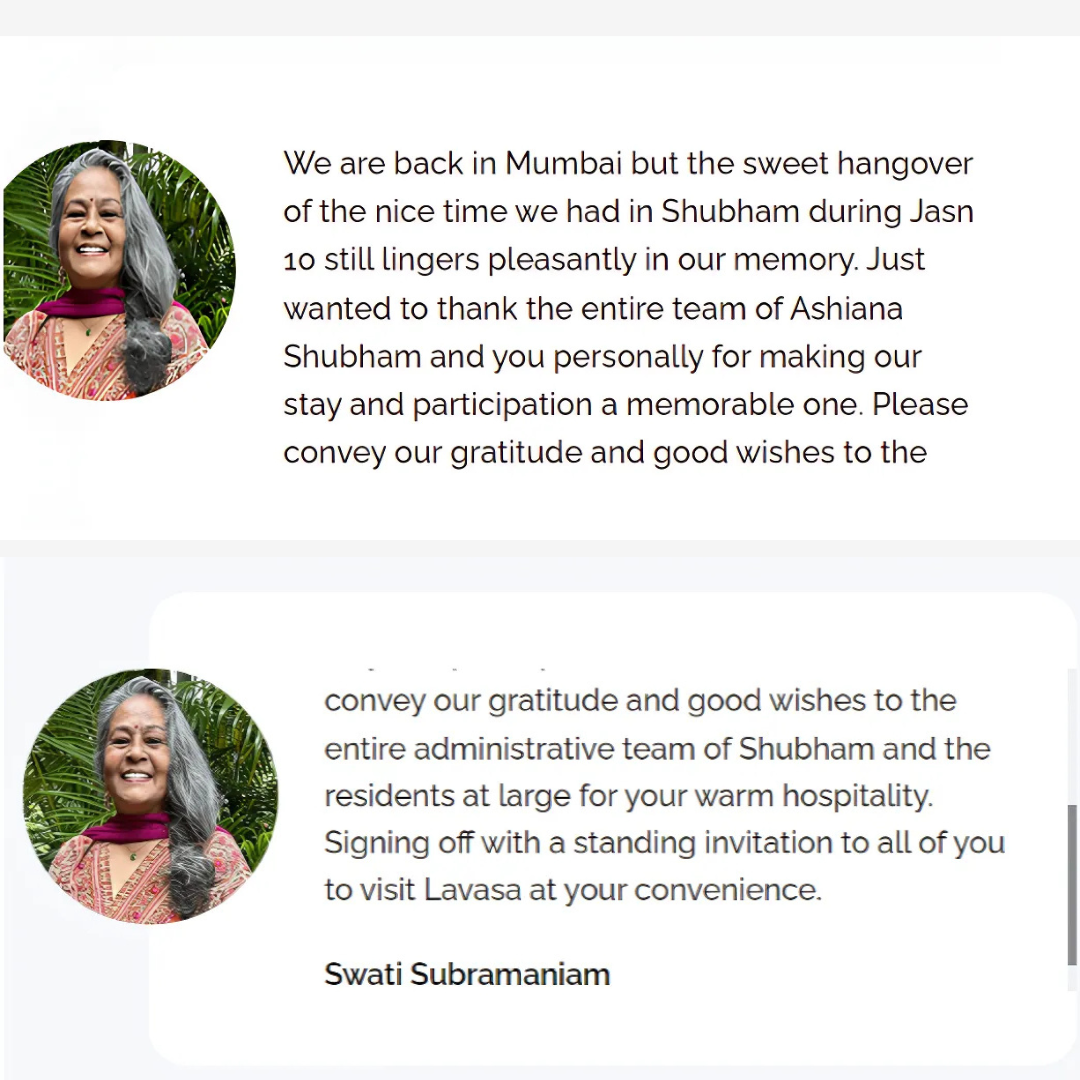The image size is (1080, 1080).
Task: Click the author name Swati Subramaniam
Action: (467, 975)
